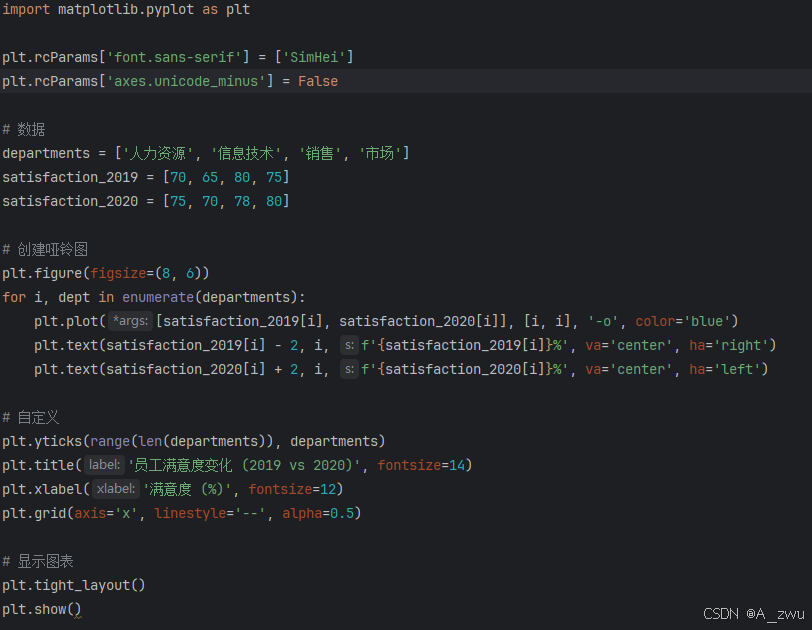812x630 pixels.
Task: Click the 'import' keyword on first line
Action: coord(26,9)
